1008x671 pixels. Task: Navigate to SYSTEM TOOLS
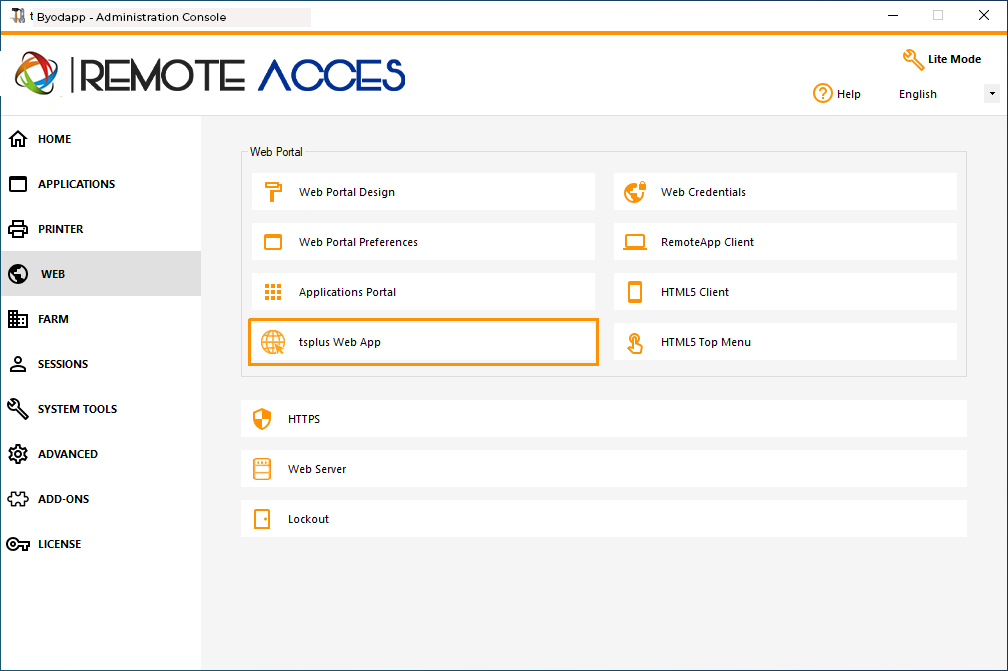tap(101, 409)
